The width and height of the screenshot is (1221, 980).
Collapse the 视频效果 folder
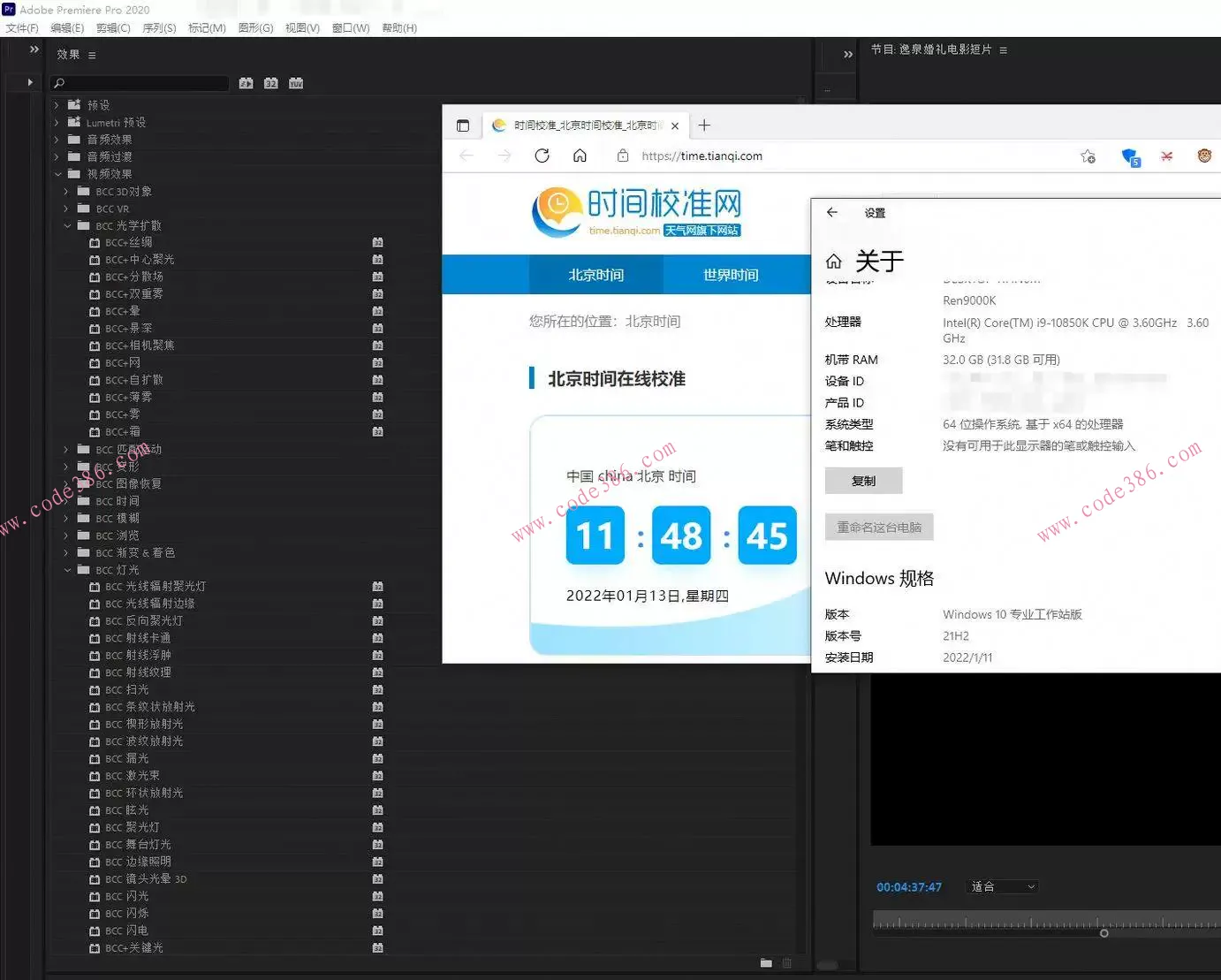[x=57, y=174]
